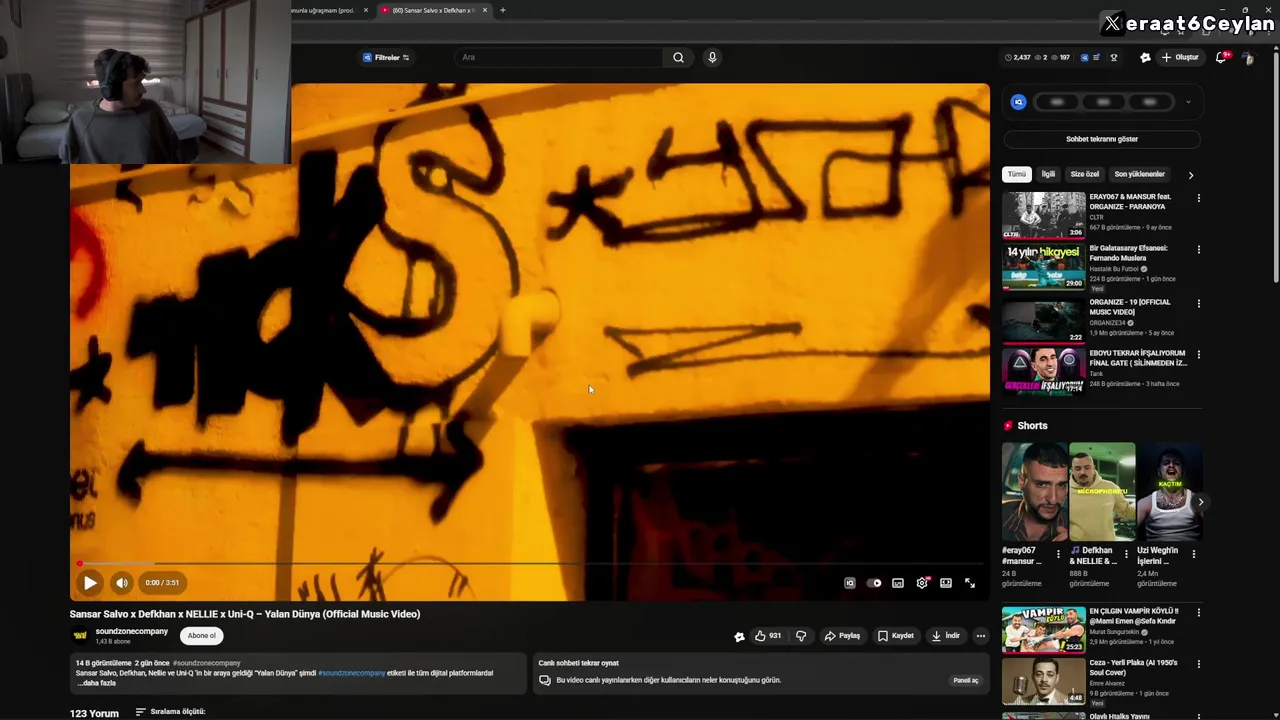Select Son yüklenenler filter chip
The width and height of the screenshot is (1280, 720).
pos(1139,174)
